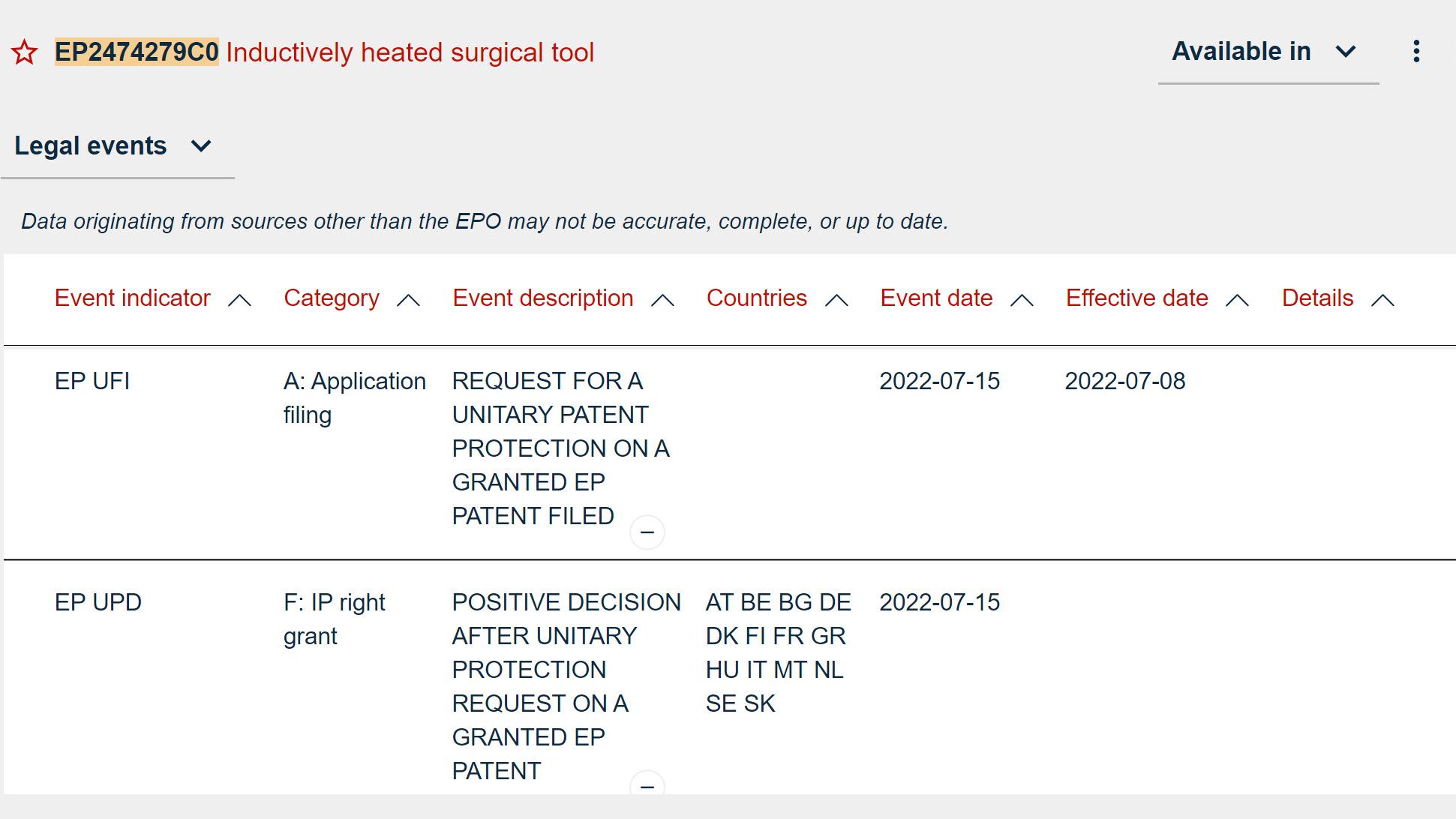
Task: Collapse the EP UFI event description
Action: (647, 532)
